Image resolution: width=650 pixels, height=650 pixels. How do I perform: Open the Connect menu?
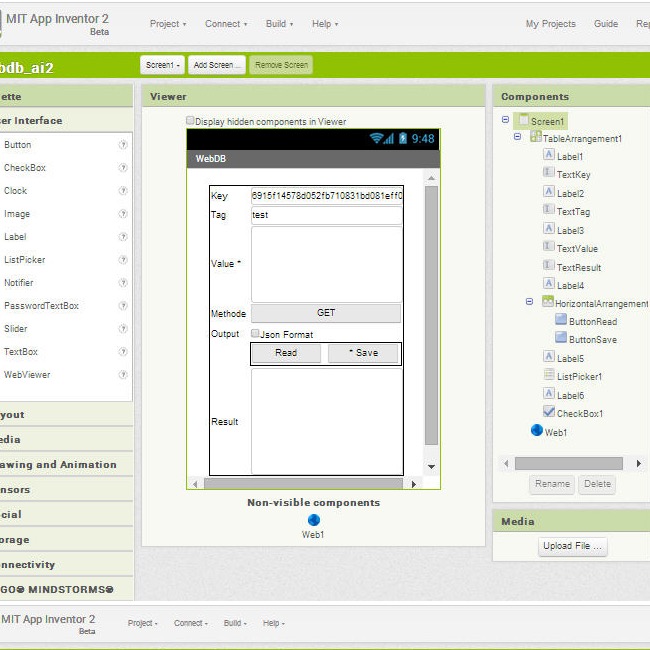point(226,24)
